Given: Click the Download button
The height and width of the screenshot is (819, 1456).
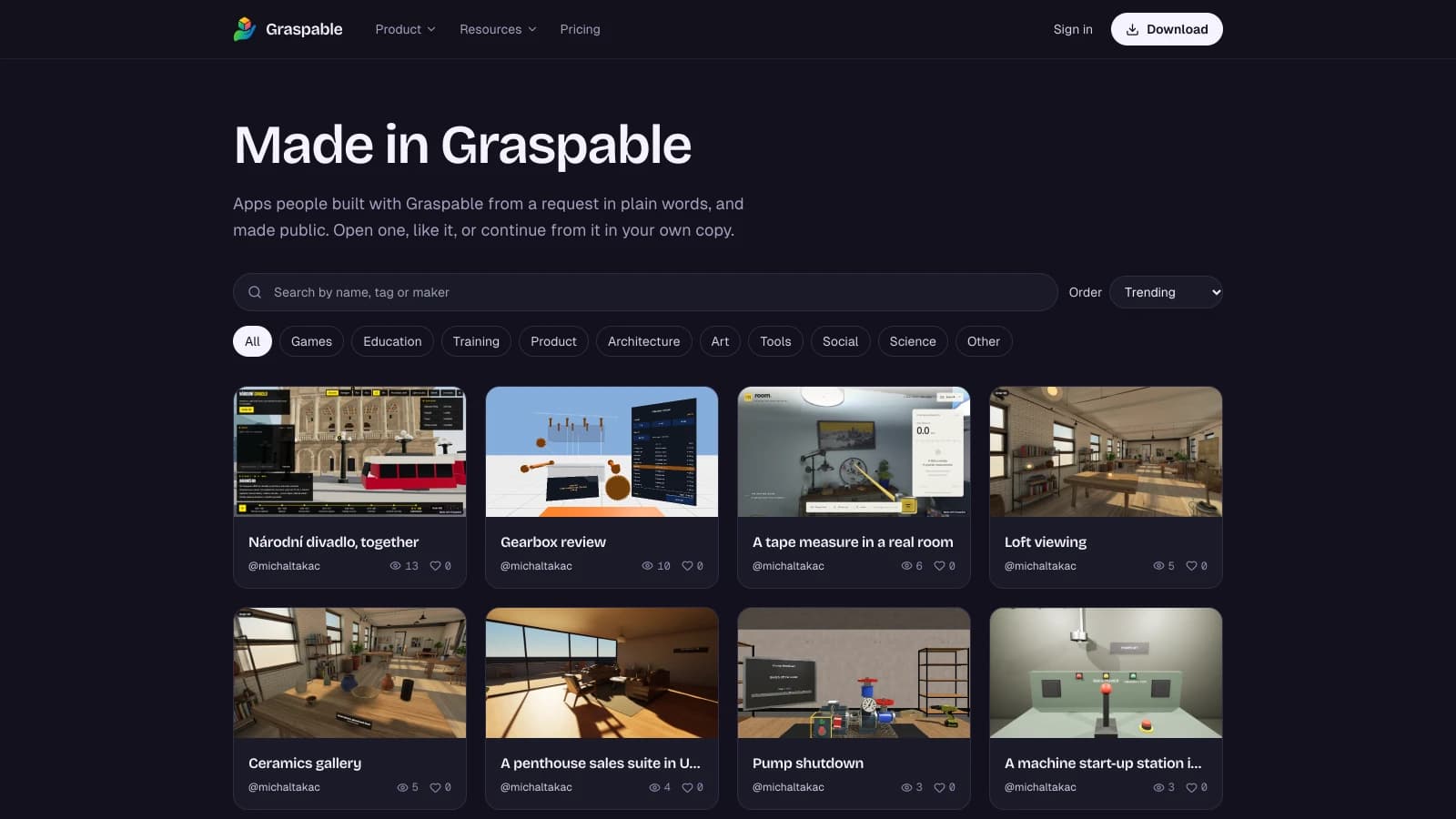Looking at the screenshot, I should (1167, 29).
